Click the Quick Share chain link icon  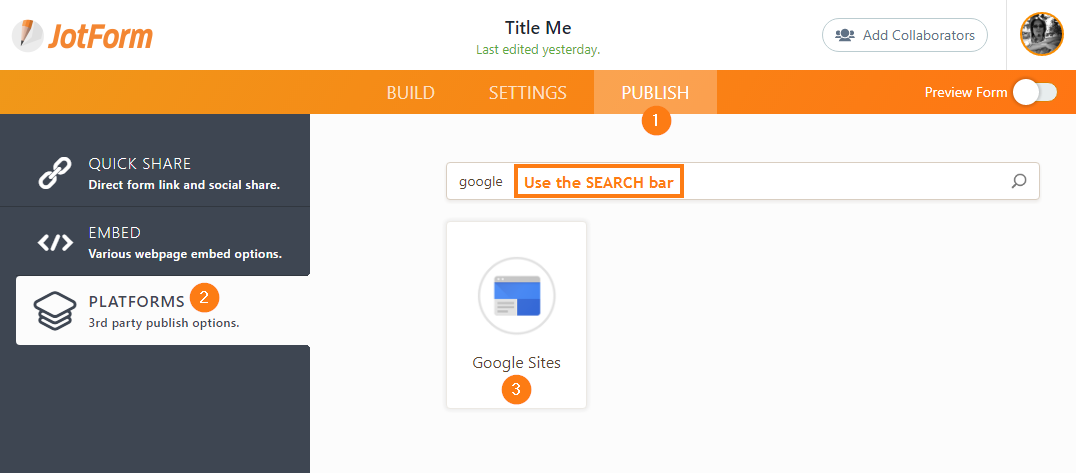(55, 173)
